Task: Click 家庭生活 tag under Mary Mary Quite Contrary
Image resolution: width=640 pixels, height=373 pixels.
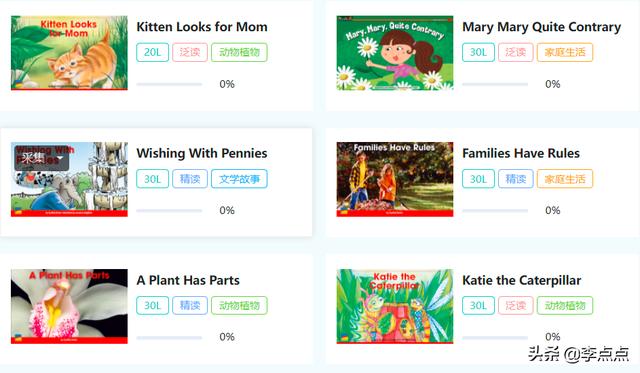Action: [x=565, y=52]
